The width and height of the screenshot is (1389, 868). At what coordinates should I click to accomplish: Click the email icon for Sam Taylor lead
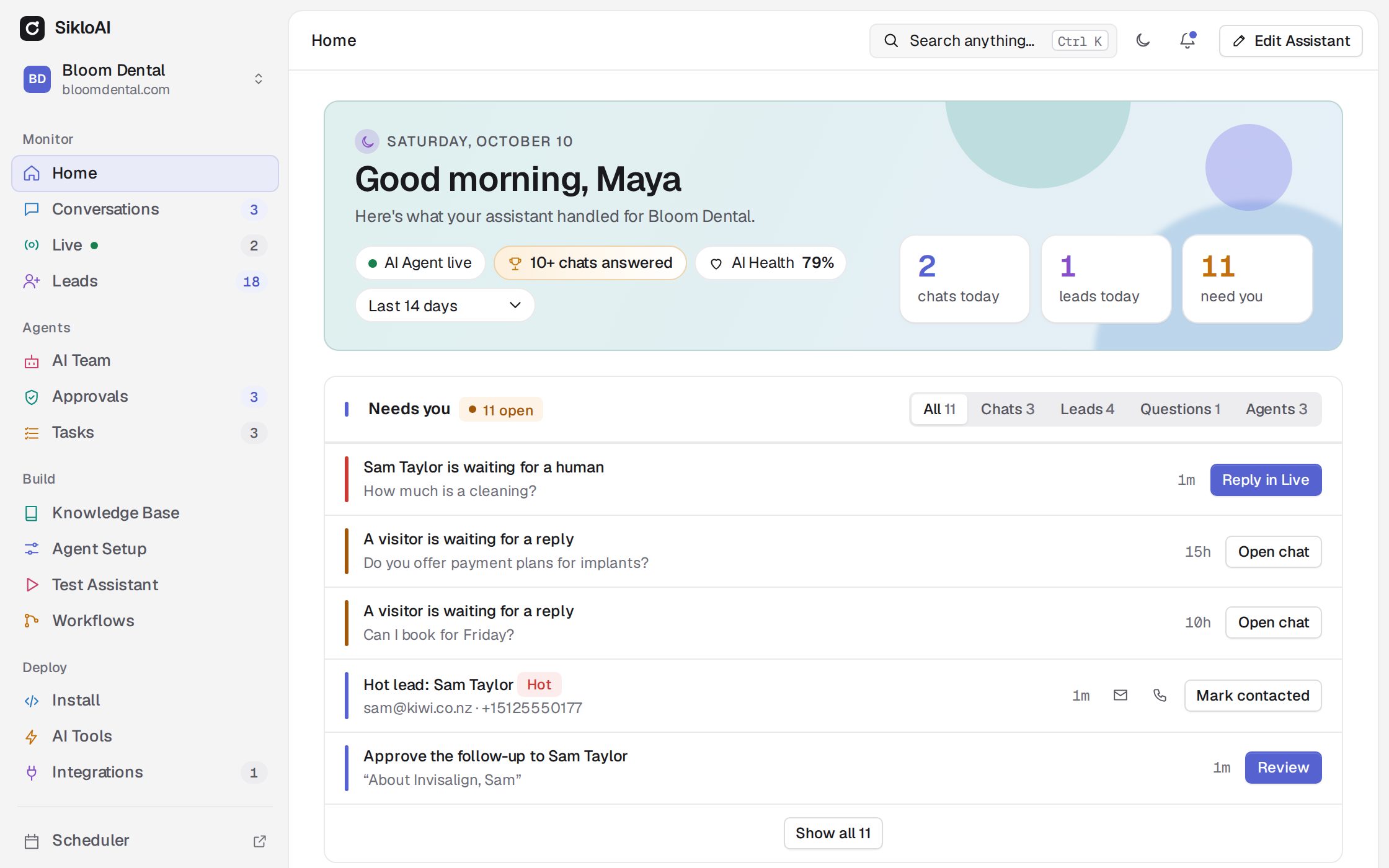1121,696
